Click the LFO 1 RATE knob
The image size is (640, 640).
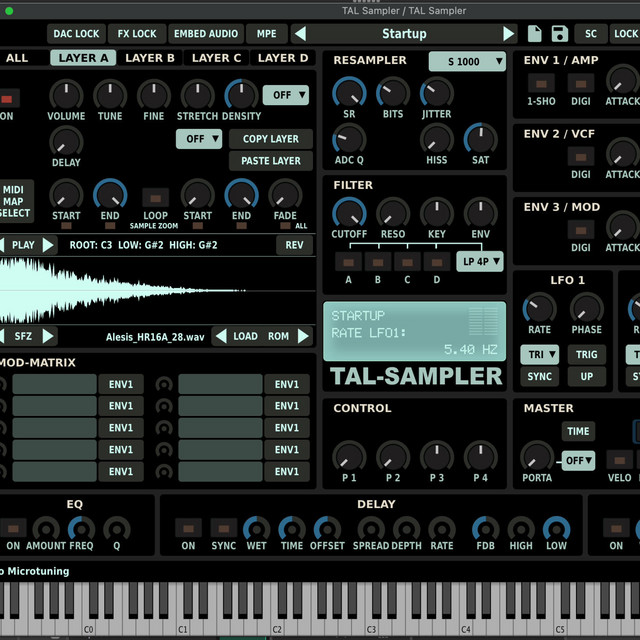(539, 309)
